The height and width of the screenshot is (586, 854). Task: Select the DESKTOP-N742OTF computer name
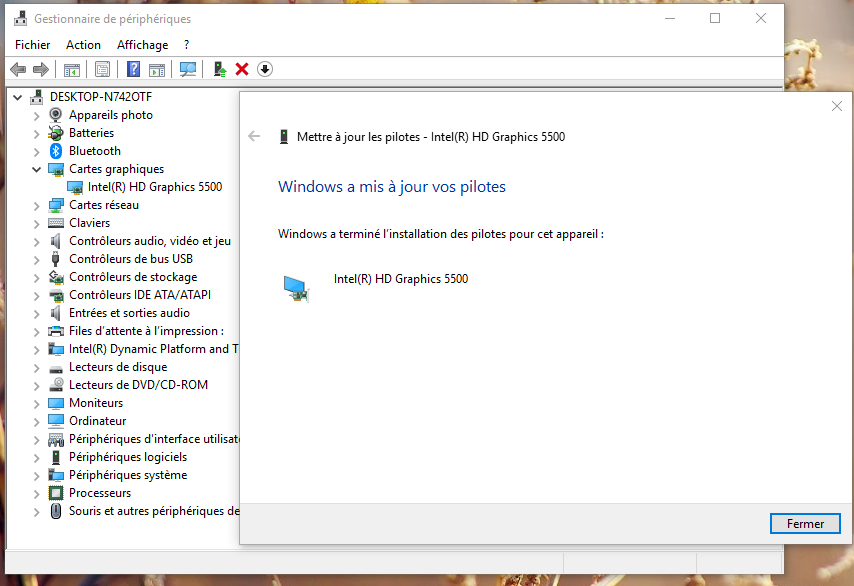click(x=101, y=97)
